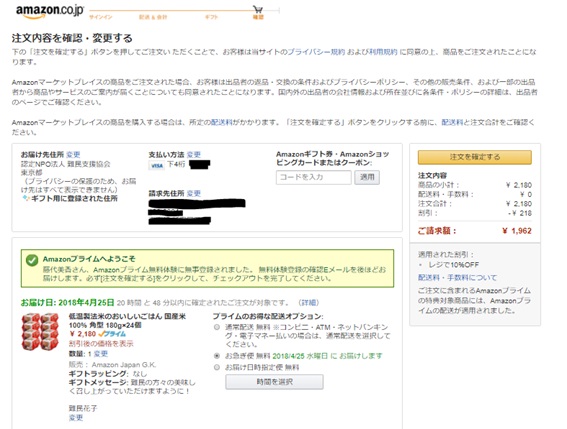Image resolution: width=567 pixels, height=429 pixels.
Task: Open the rice product thumbnail image
Action: (x=40, y=331)
